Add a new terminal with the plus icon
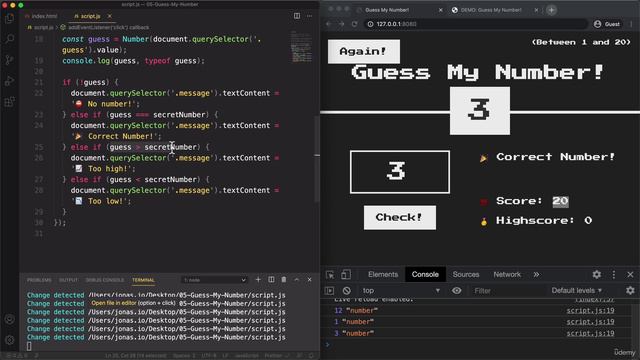The height and width of the screenshot is (360, 640). pos(258,280)
